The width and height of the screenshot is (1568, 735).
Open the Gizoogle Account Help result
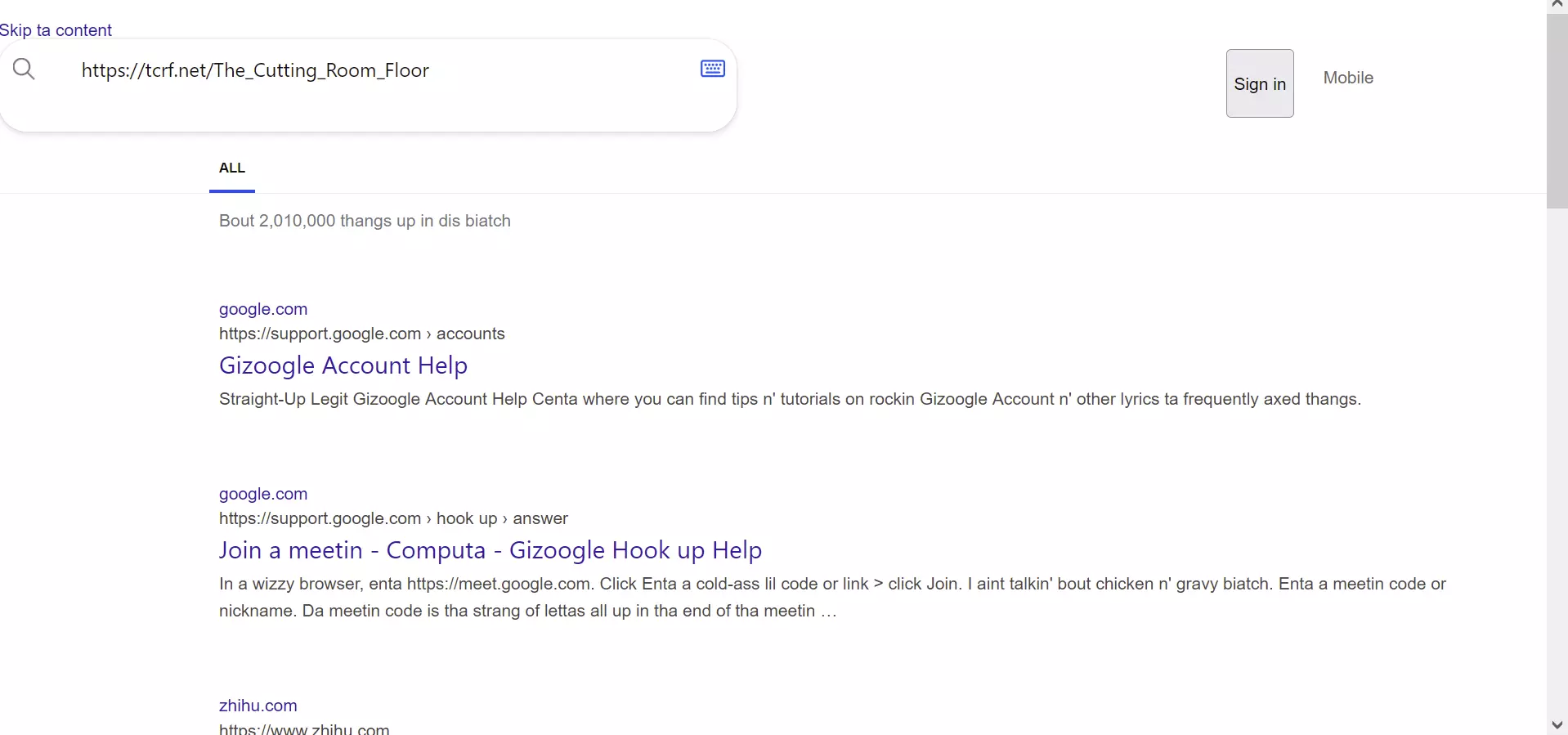(343, 365)
